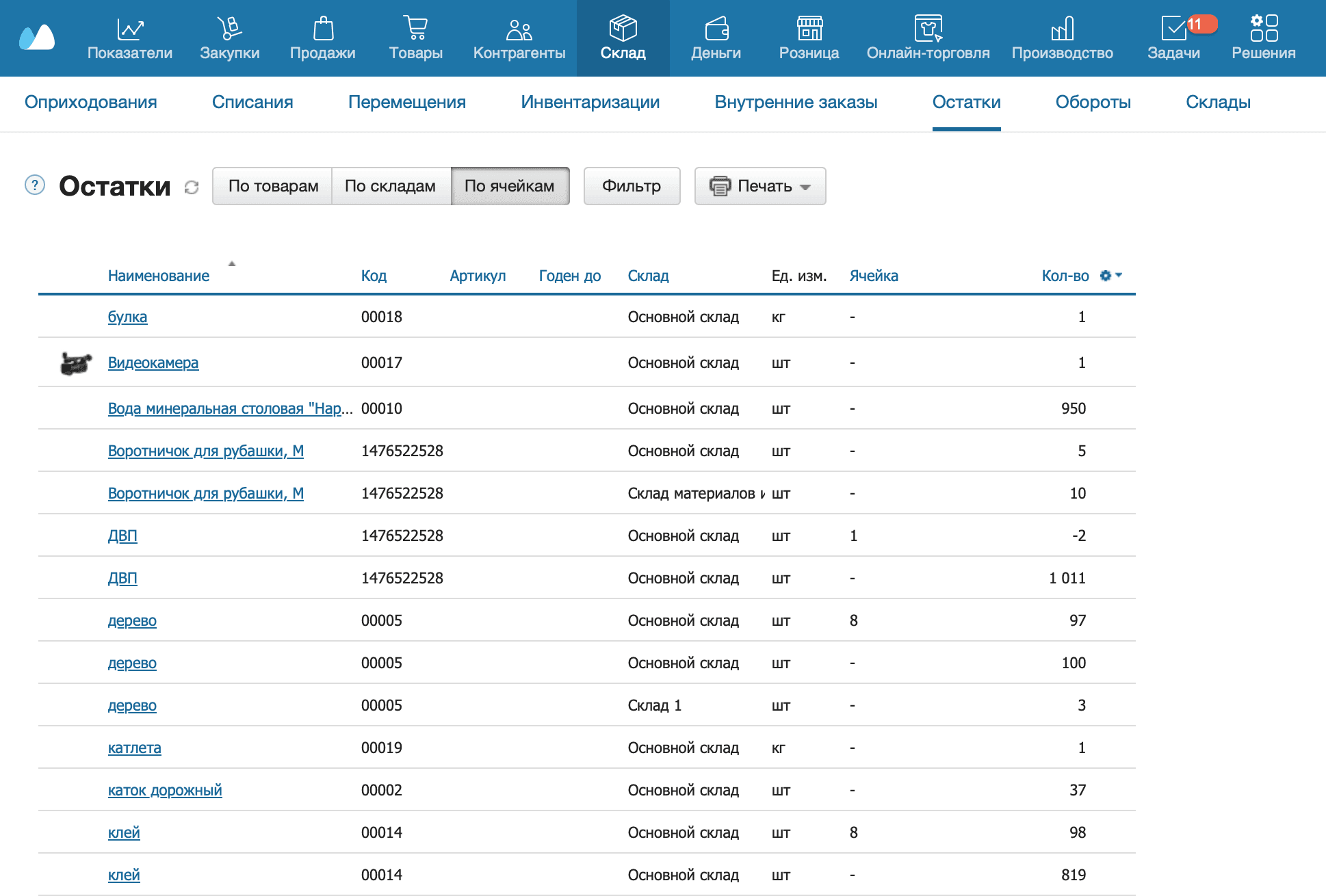
Task: Switch view to По товарам
Action: tap(273, 185)
